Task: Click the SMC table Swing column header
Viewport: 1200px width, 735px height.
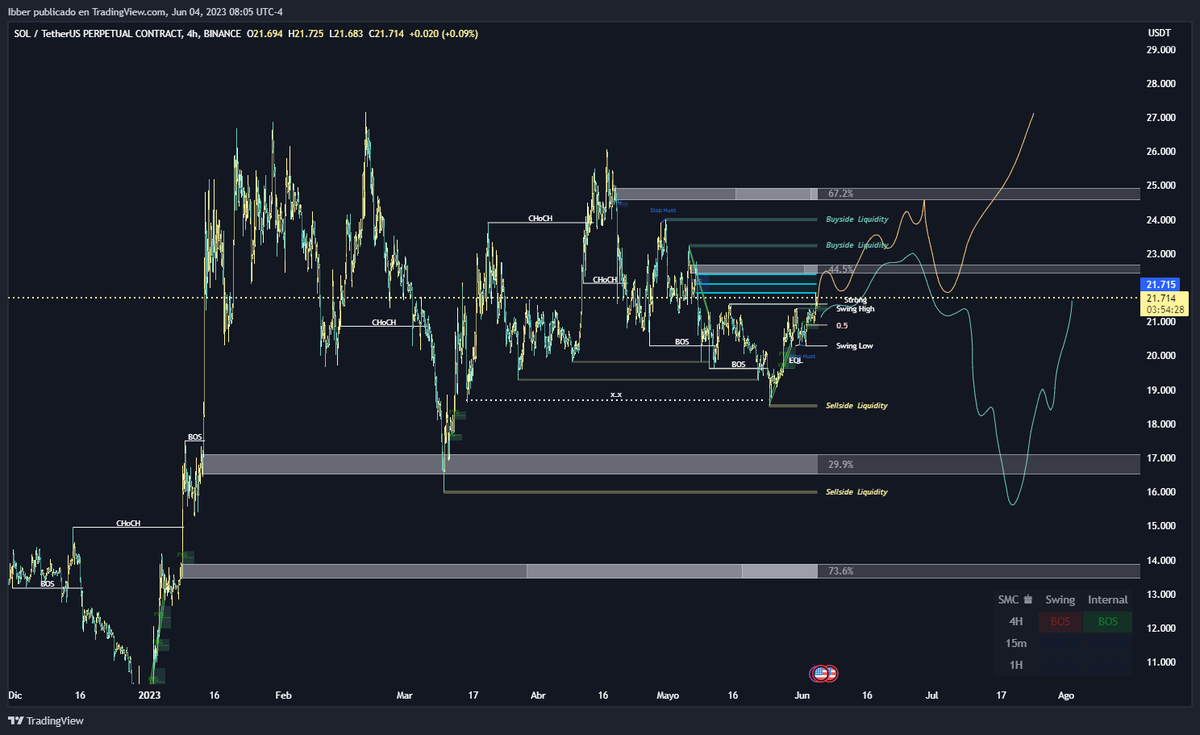Action: 1060,600
